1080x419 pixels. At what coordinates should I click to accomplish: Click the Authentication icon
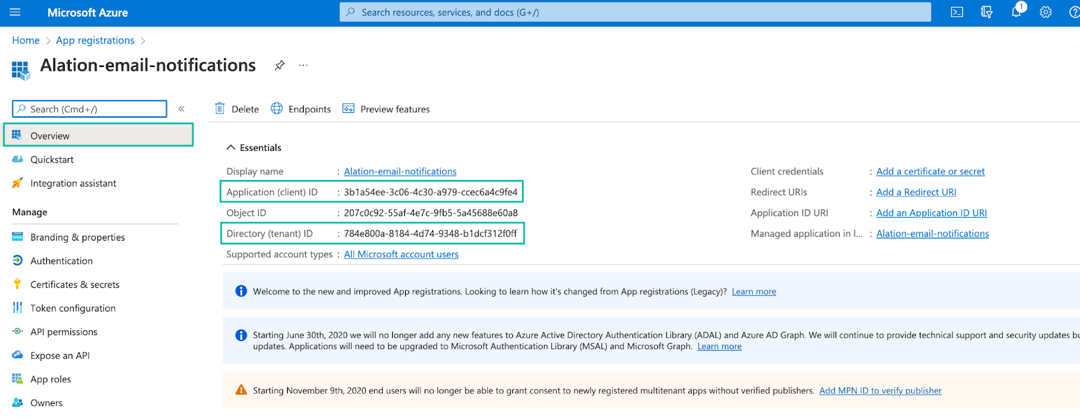coord(18,260)
